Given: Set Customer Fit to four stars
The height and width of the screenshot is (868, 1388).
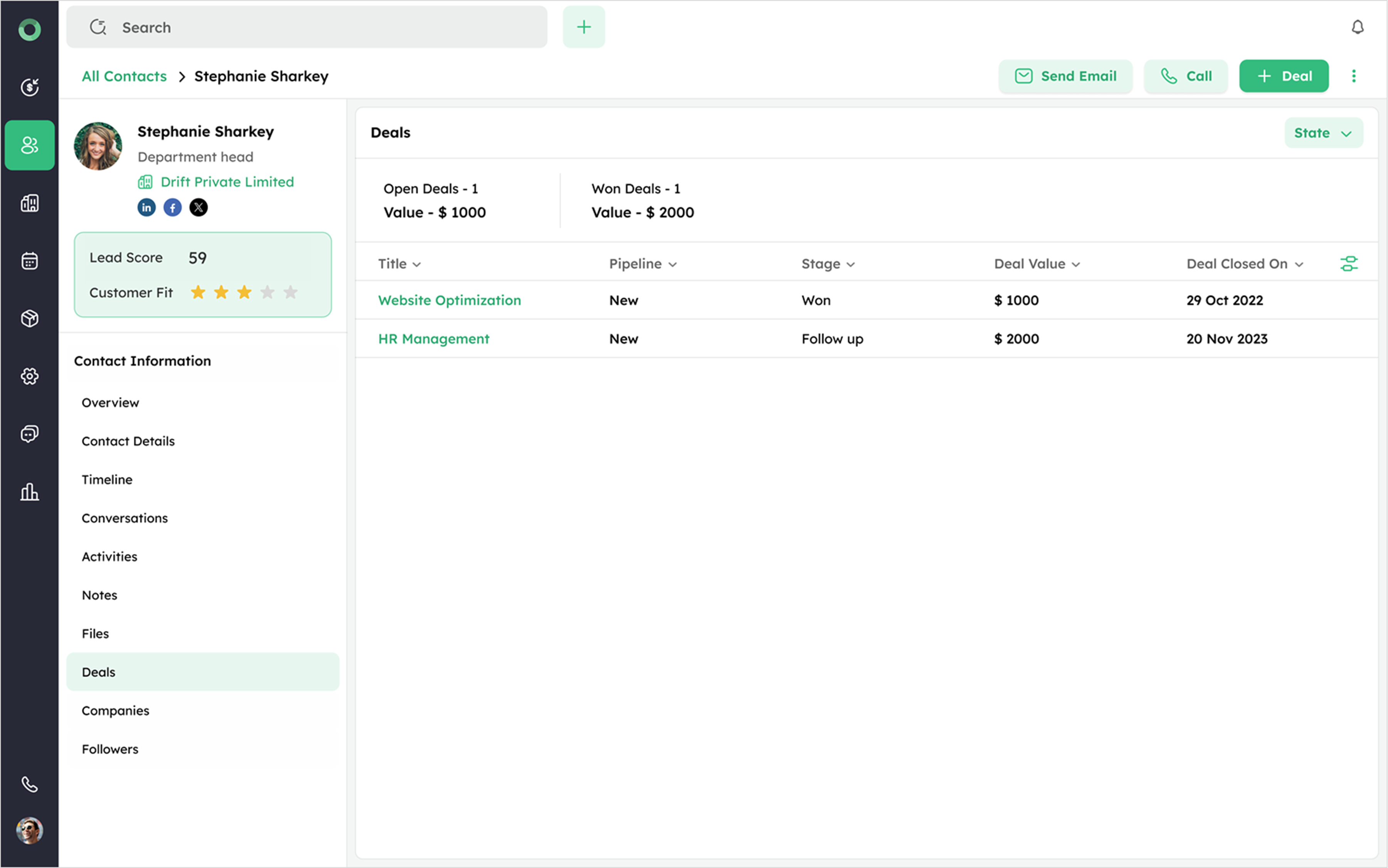Looking at the screenshot, I should tap(268, 292).
